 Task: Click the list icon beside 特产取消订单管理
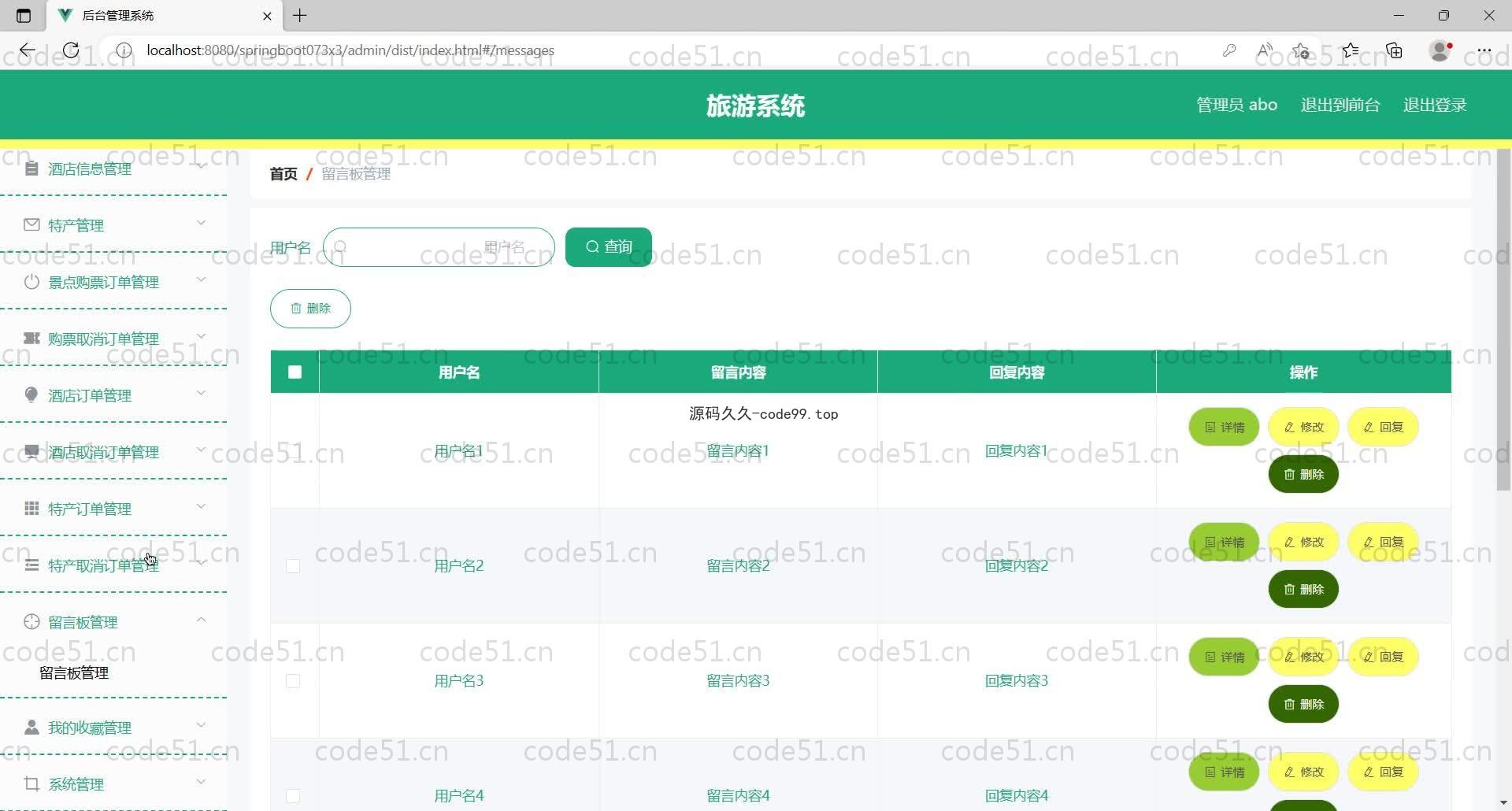[x=31, y=565]
